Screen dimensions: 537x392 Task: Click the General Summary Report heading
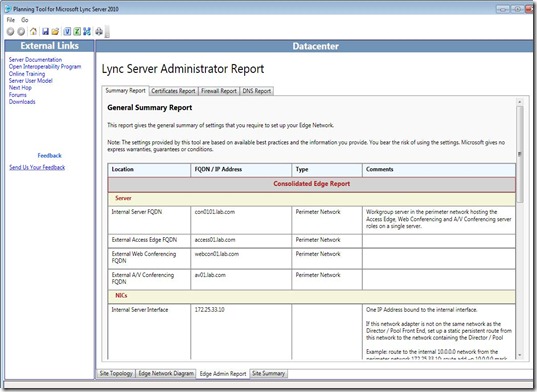click(x=150, y=108)
